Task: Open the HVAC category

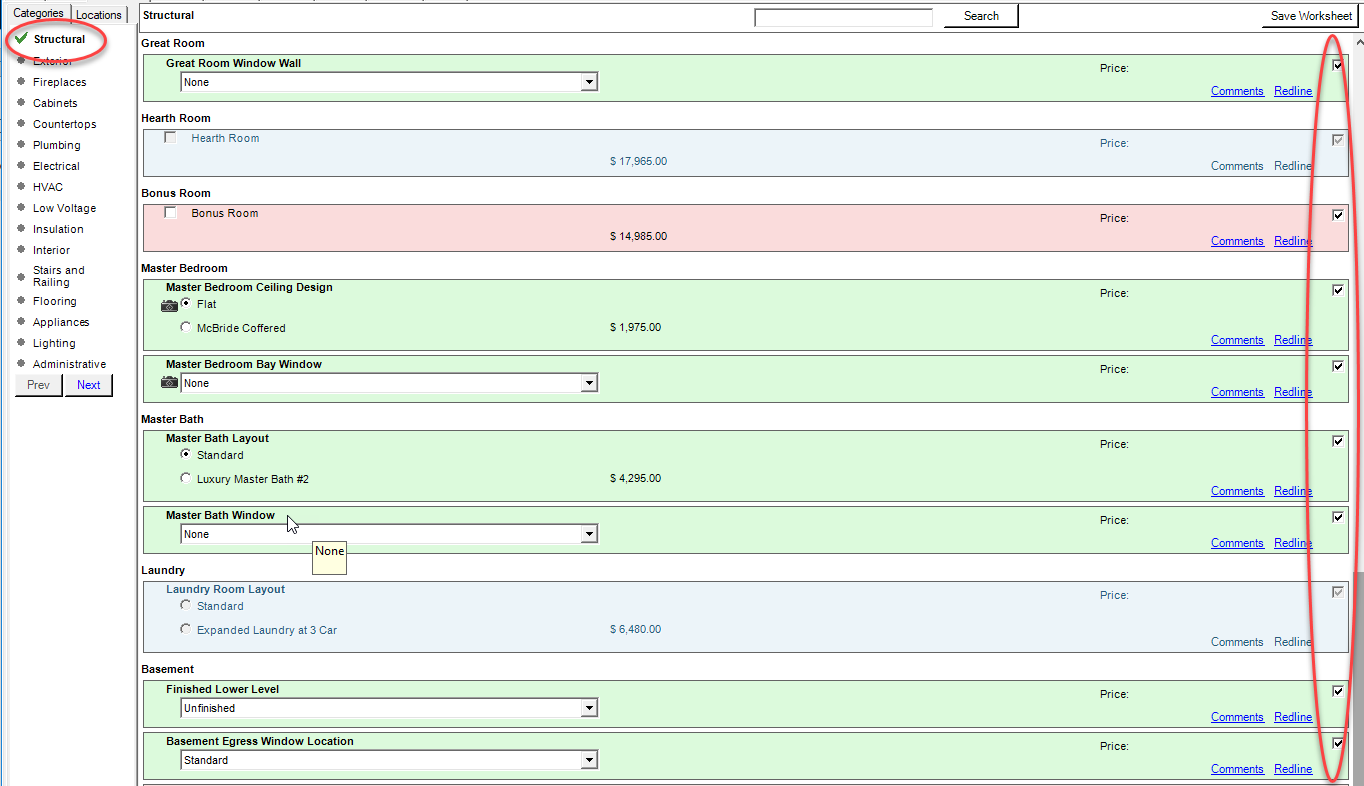Action: [x=47, y=187]
